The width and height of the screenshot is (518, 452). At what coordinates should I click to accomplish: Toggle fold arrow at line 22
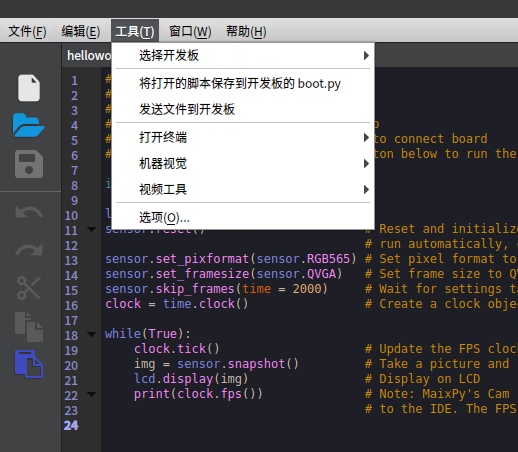[x=91, y=394]
